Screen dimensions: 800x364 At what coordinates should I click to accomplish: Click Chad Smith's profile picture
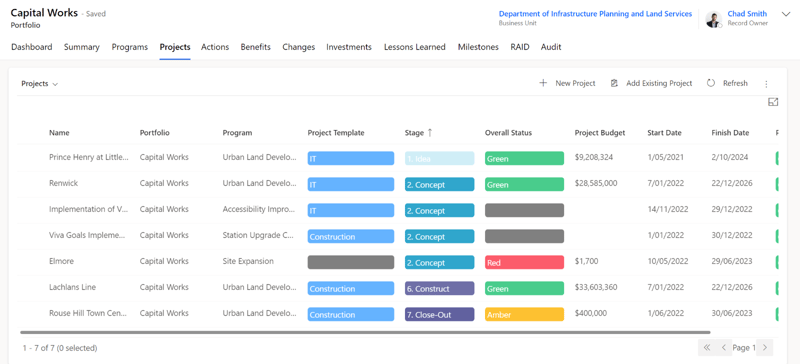713,19
